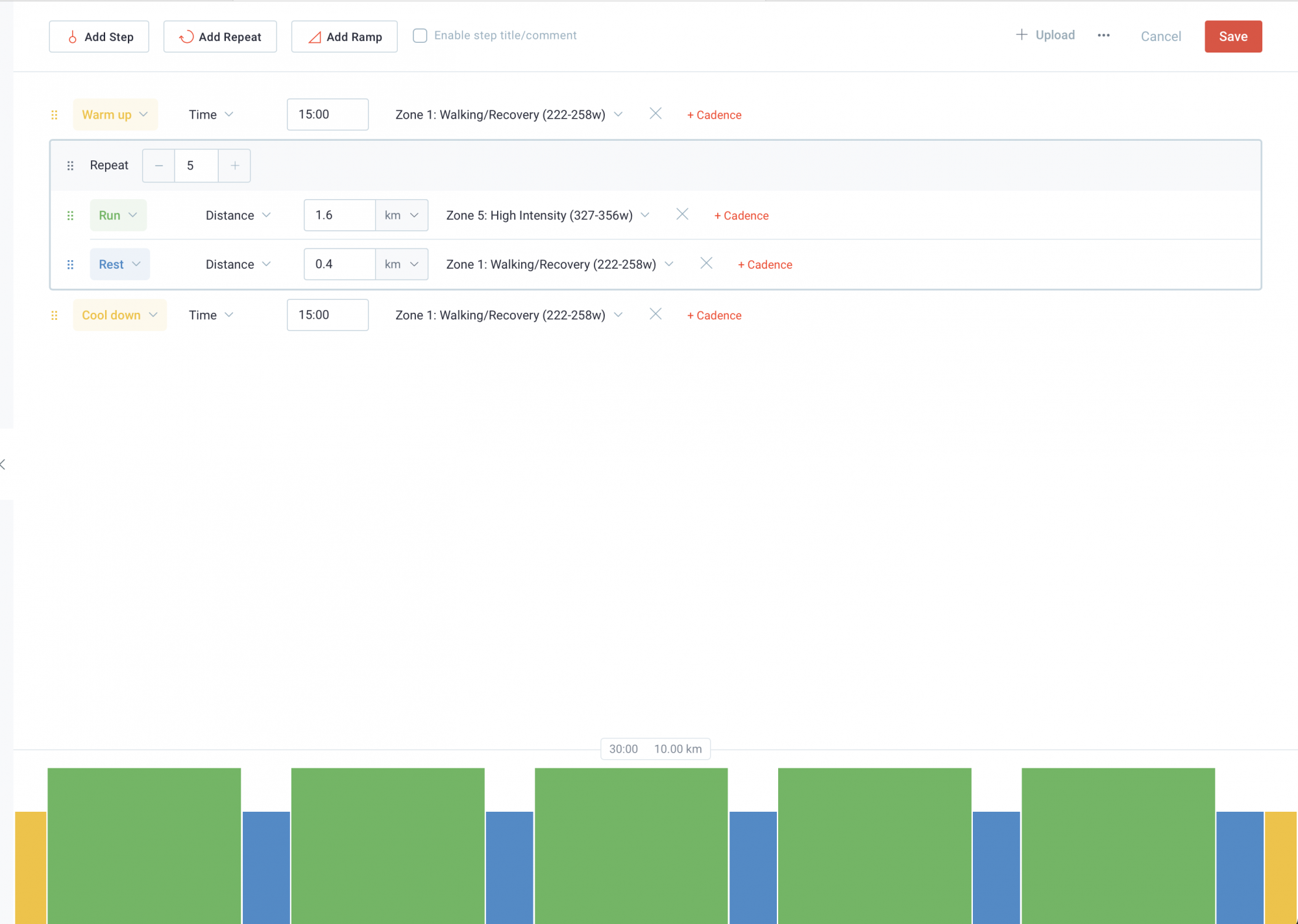This screenshot has width=1298, height=924.
Task: Grab the Repeat block drag handle
Action: pos(70,165)
